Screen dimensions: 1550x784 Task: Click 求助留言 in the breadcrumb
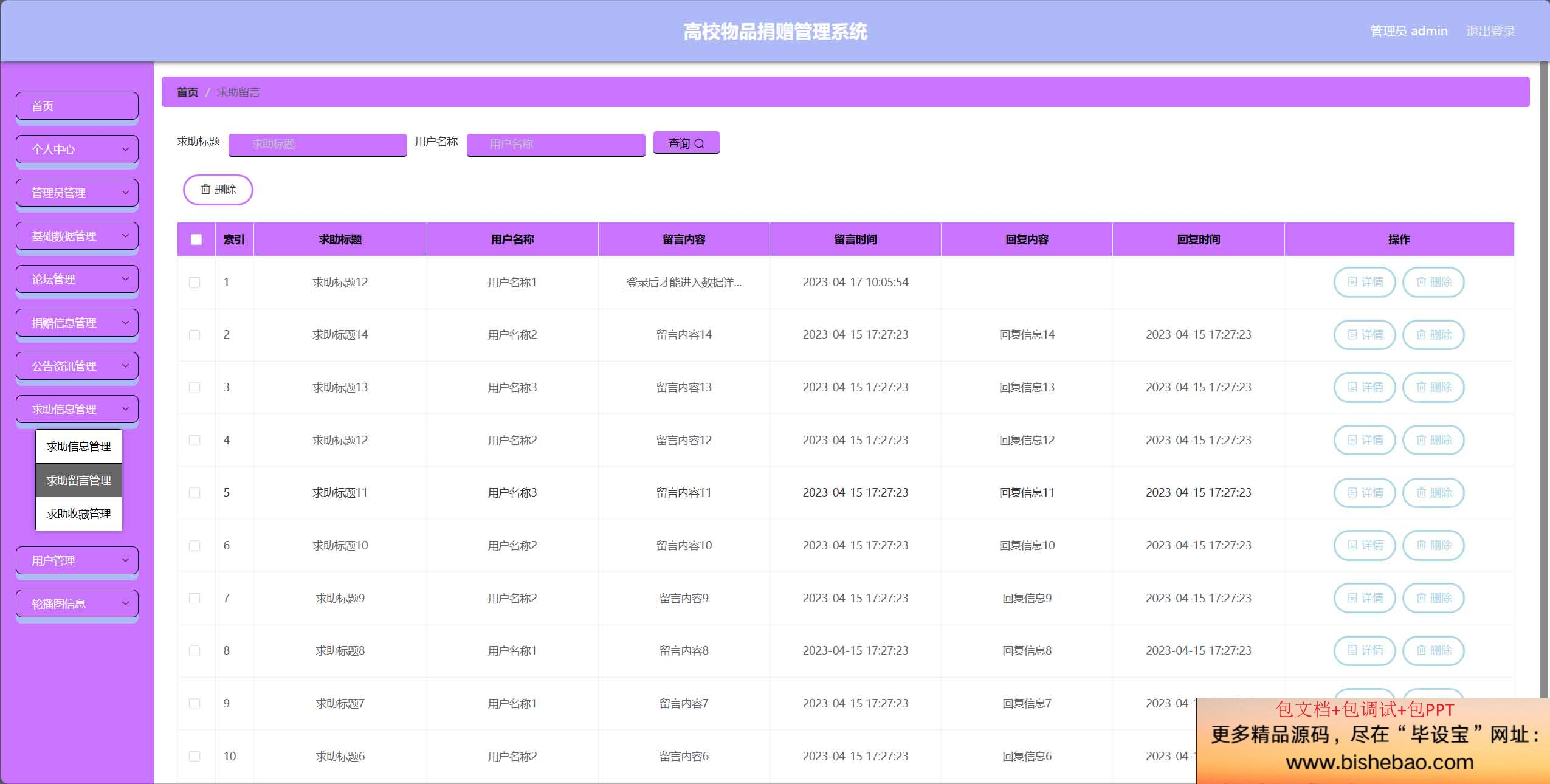pyautogui.click(x=238, y=92)
